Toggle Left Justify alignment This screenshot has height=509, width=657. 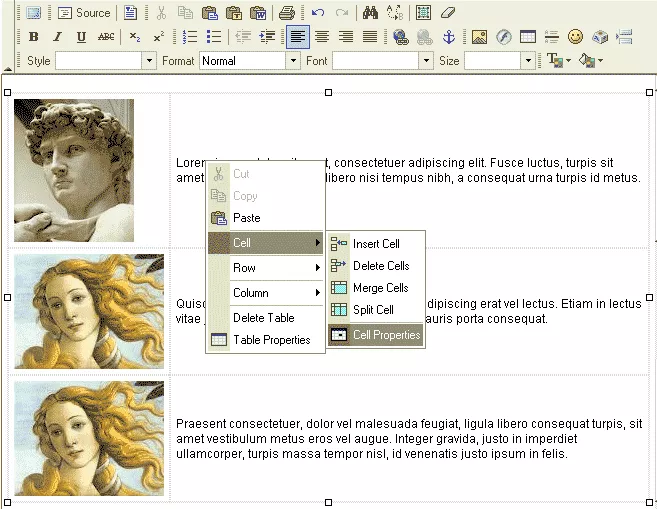(298, 37)
